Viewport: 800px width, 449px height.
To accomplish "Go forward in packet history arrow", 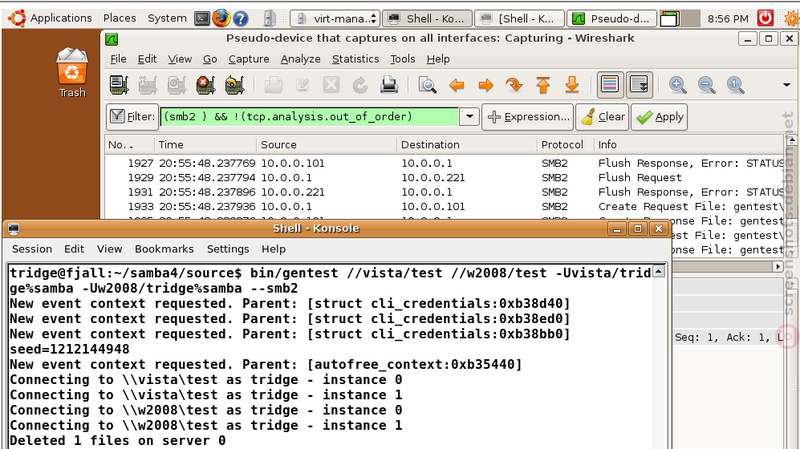I will 486,85.
